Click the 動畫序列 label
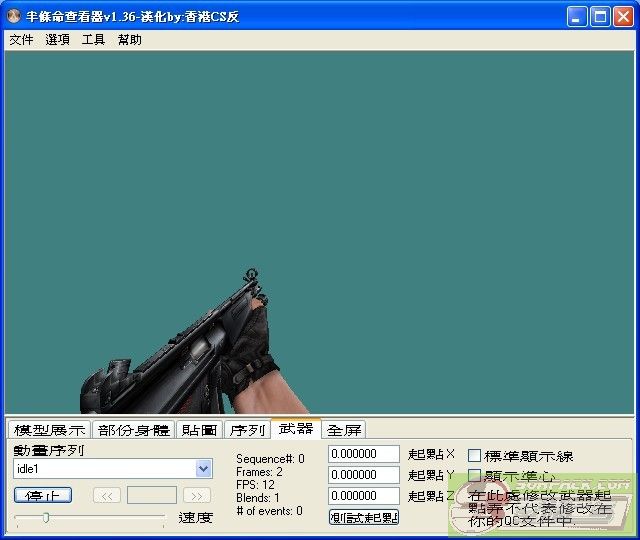This screenshot has height=540, width=640. (x=49, y=450)
